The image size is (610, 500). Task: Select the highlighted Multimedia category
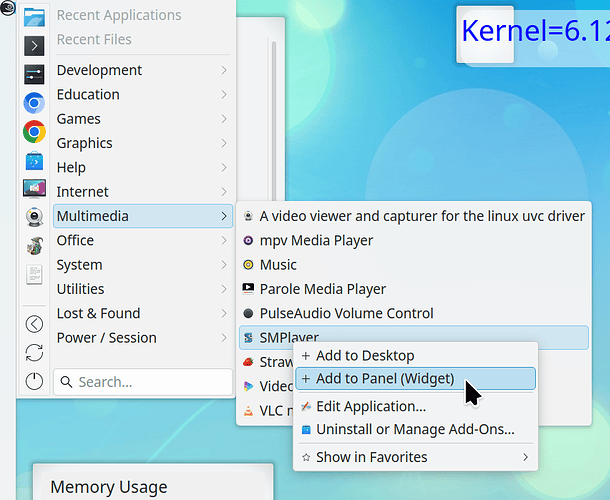click(x=143, y=216)
